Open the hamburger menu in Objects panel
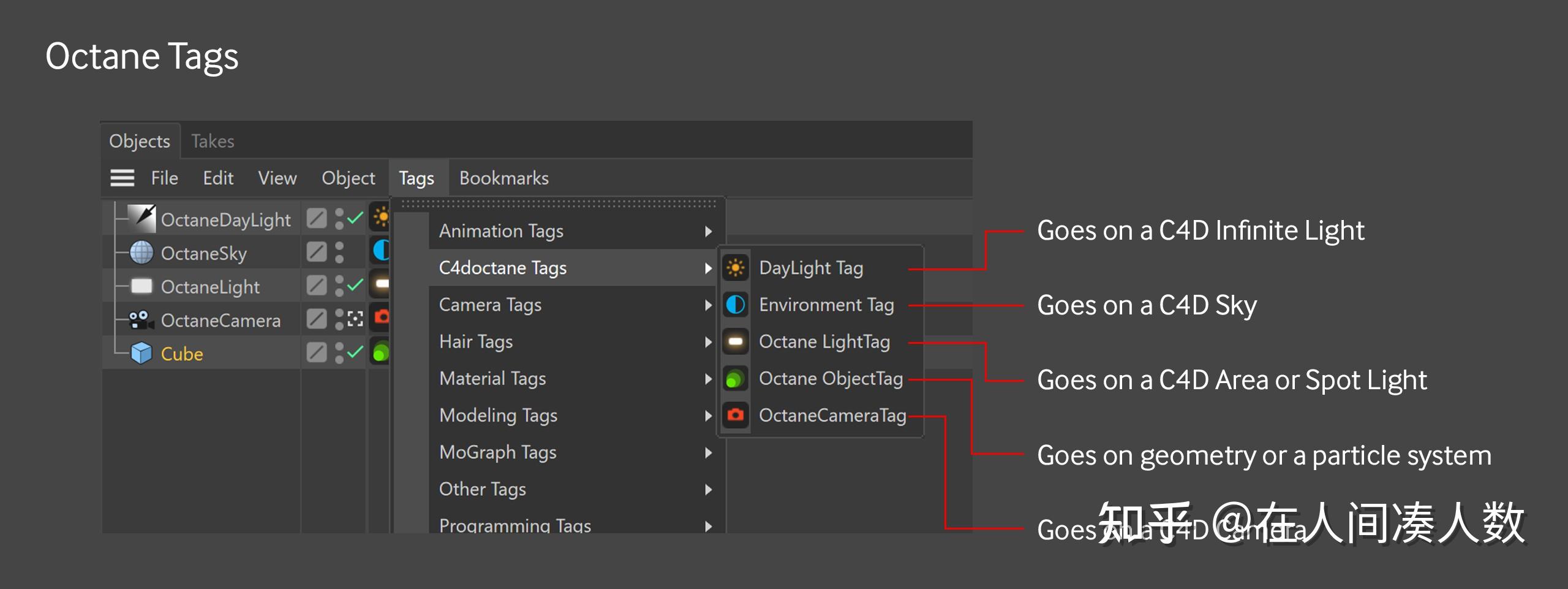The width and height of the screenshot is (1568, 589). point(122,178)
